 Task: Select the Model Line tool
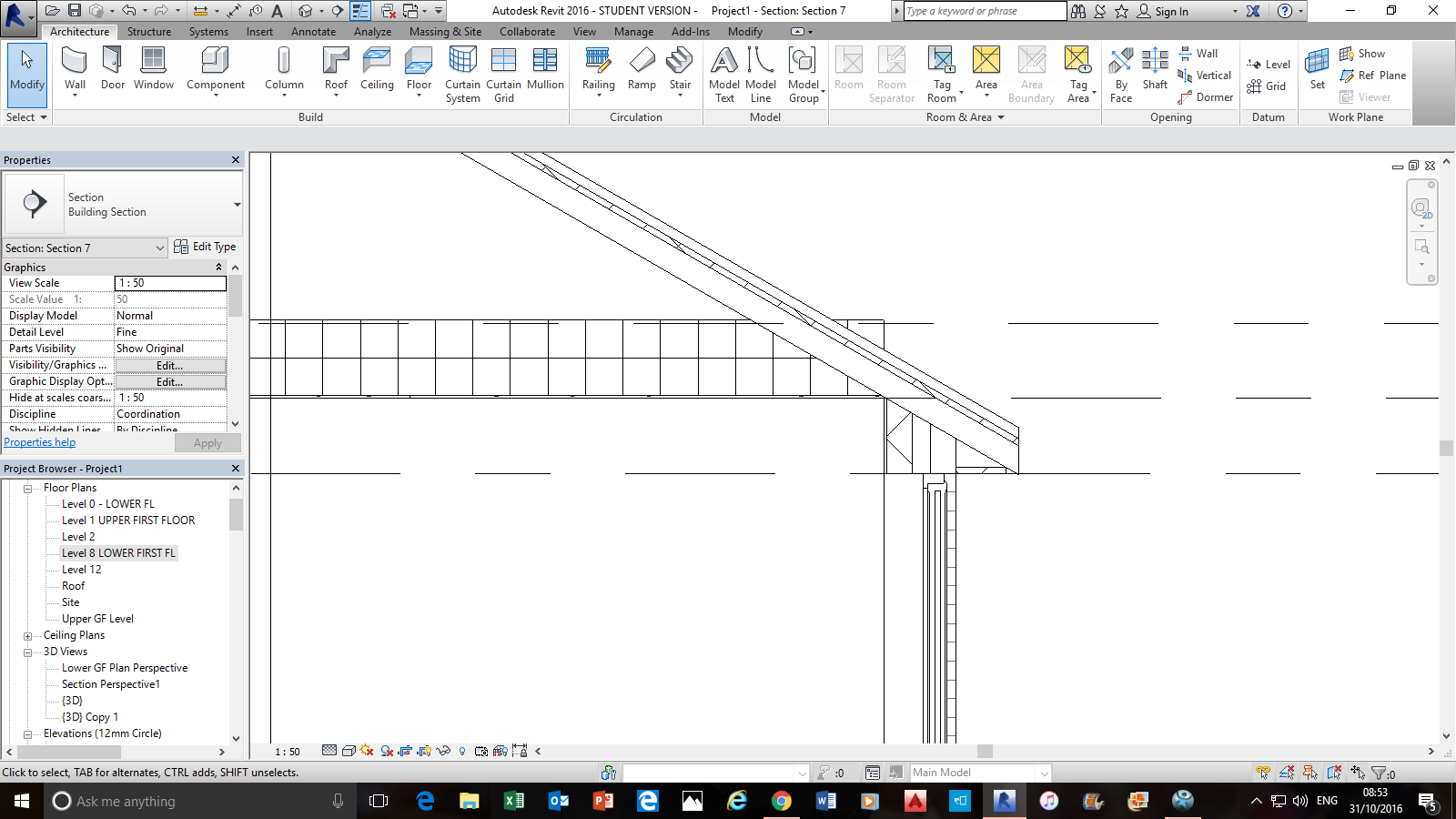click(x=761, y=75)
